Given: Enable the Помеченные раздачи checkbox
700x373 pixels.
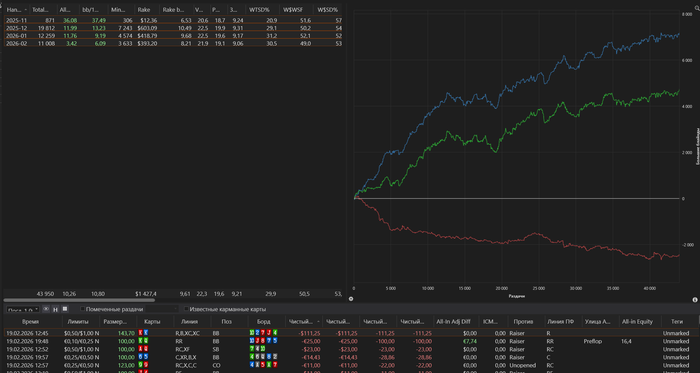Looking at the screenshot, I should point(83,309).
